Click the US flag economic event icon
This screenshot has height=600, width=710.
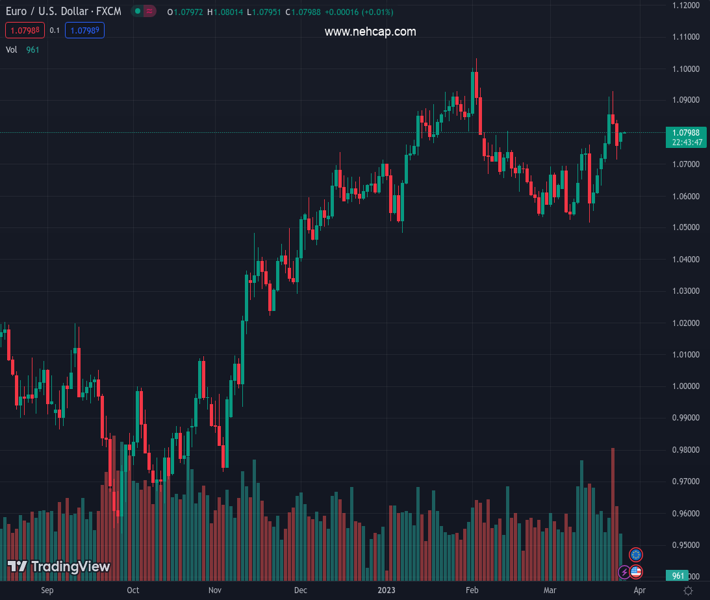coord(636,572)
